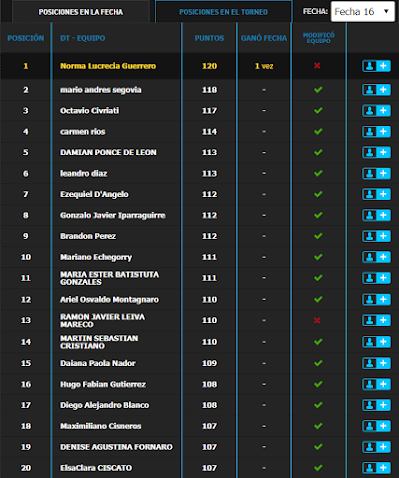
Task: Open Norma Lucrecia Guerrero's team
Action: pyautogui.click(x=108, y=66)
